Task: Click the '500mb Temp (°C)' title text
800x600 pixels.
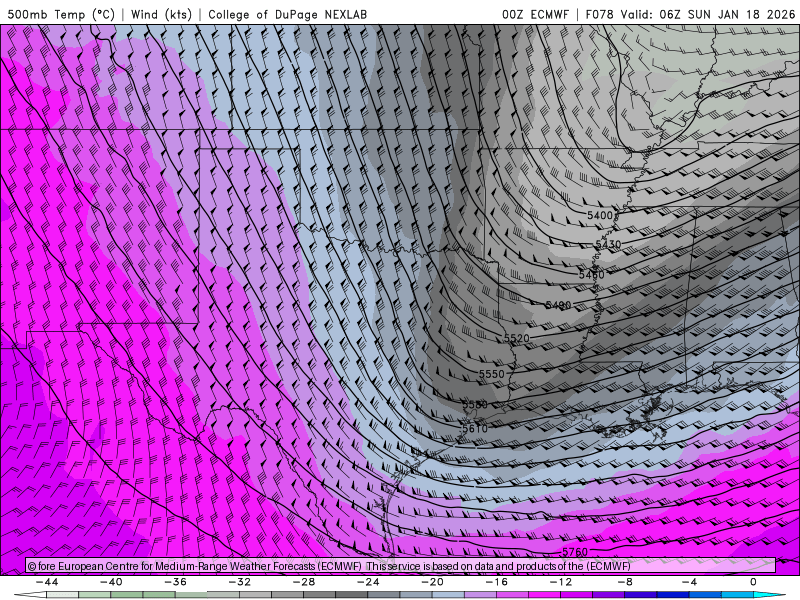Action: 61,14
